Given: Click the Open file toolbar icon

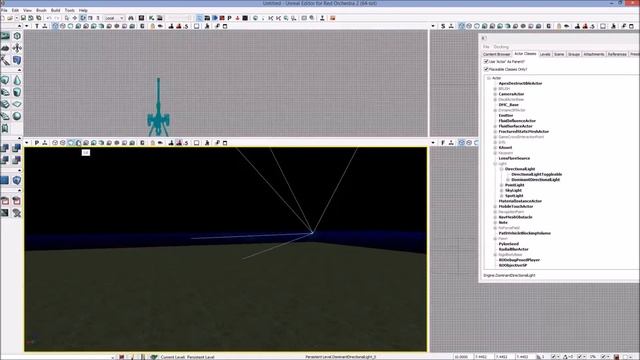Looking at the screenshot, I should 10,18.
